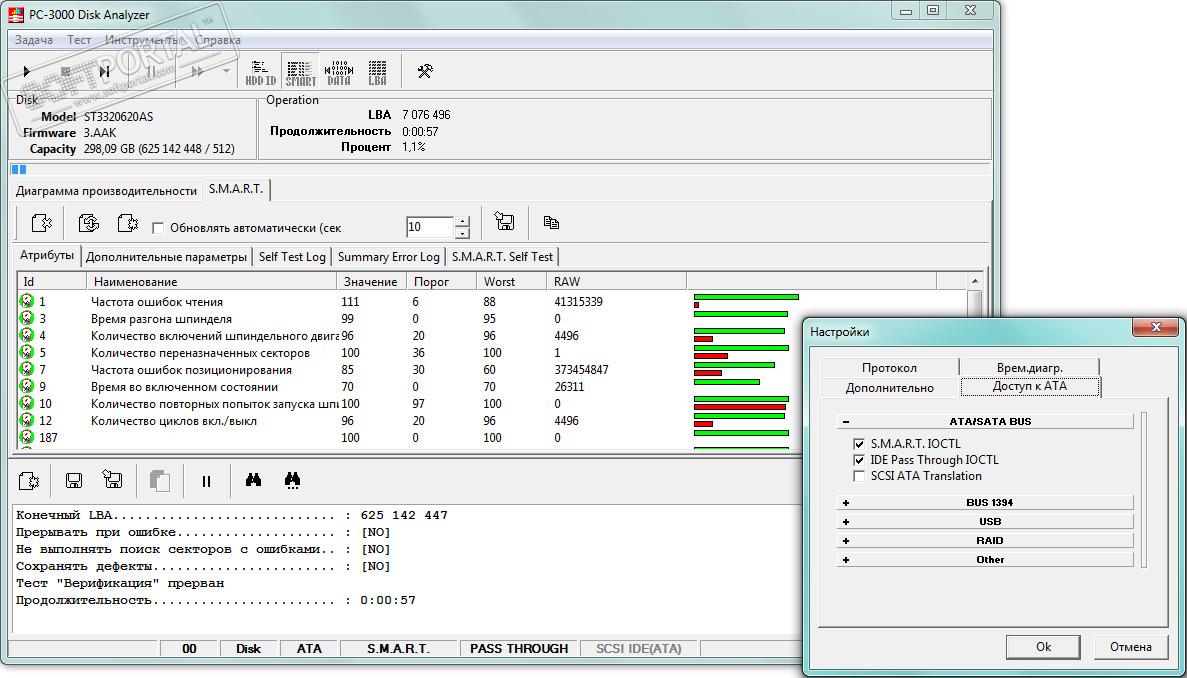Open the 'Тест' menu
Screen dimensions: 1187x678
click(79, 40)
